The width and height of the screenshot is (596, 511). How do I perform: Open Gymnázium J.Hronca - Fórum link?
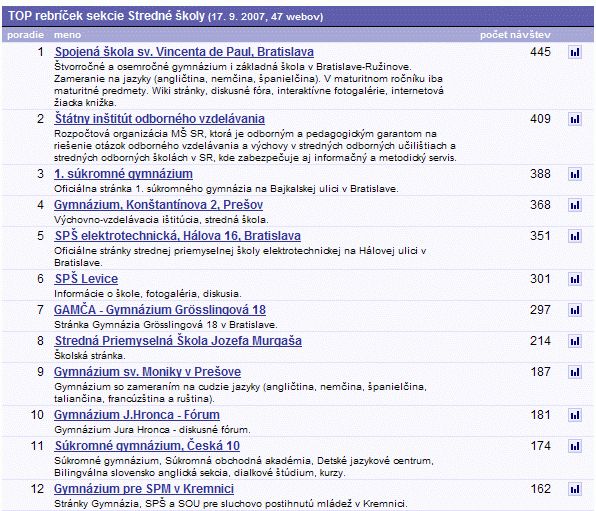click(137, 415)
